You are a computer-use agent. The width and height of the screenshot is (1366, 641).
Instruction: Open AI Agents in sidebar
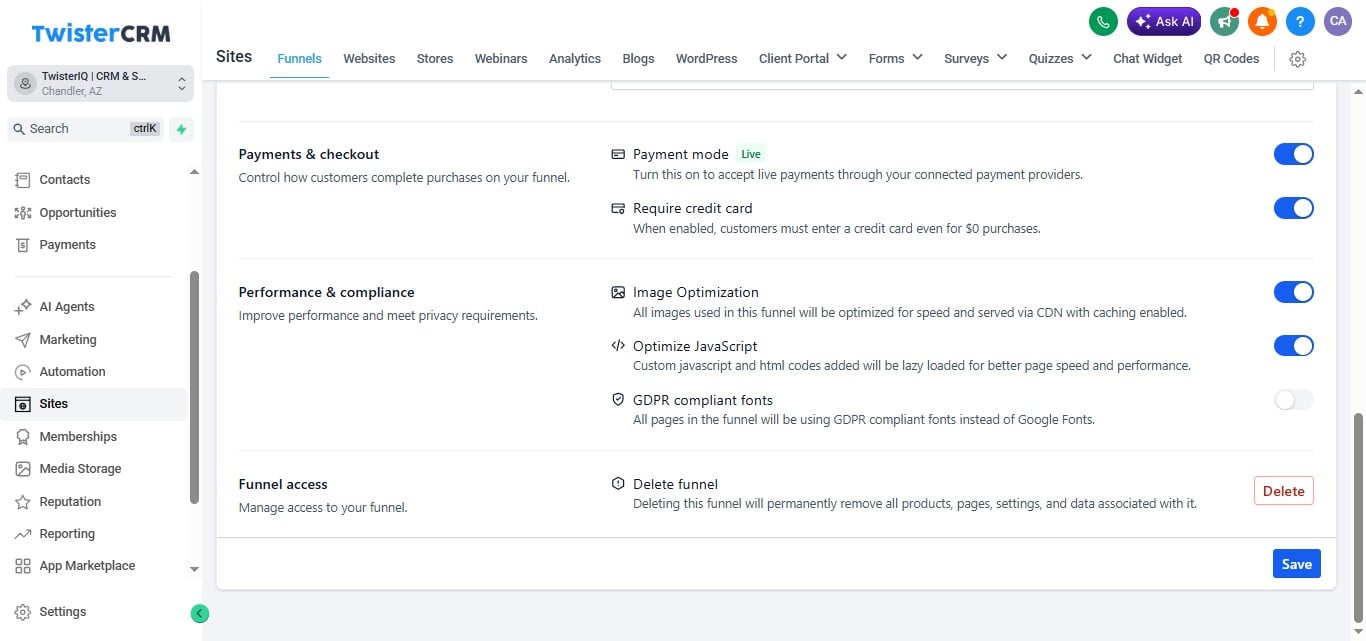click(67, 307)
